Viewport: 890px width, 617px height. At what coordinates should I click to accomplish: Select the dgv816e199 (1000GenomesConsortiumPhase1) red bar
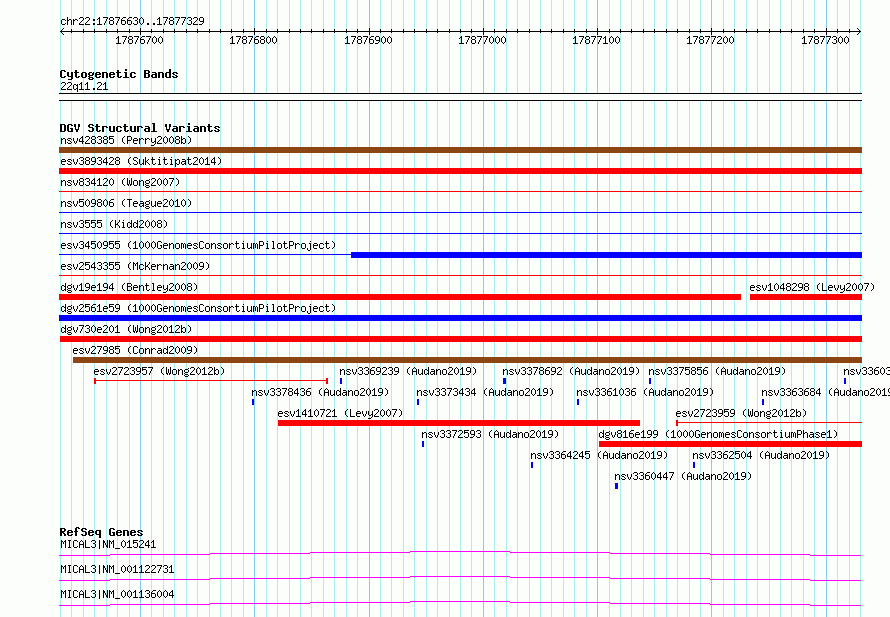(731, 444)
